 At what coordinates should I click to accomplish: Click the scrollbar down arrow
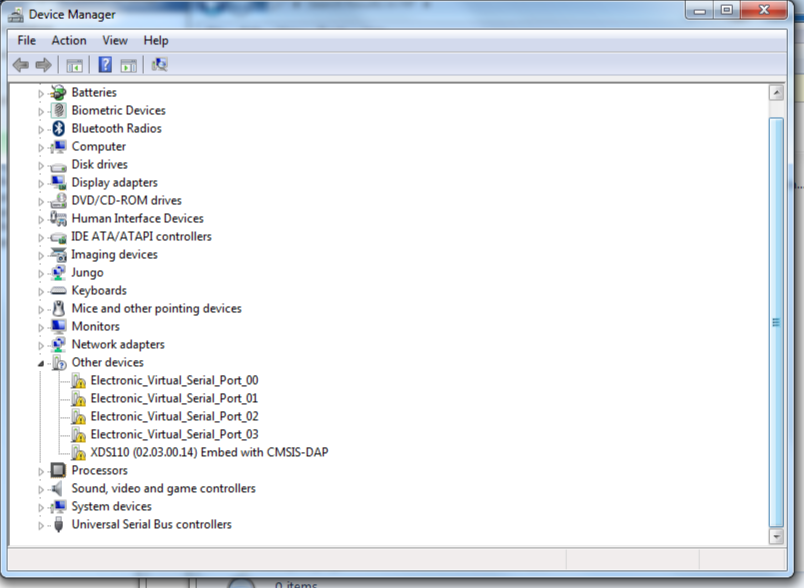point(776,537)
